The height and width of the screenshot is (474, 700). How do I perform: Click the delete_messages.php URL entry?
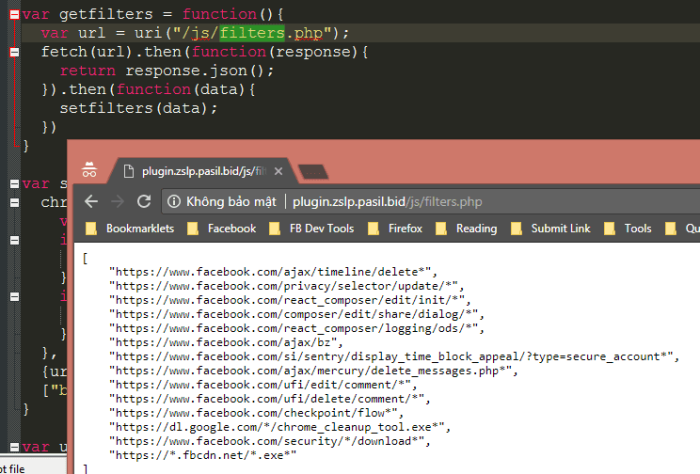pos(313,371)
